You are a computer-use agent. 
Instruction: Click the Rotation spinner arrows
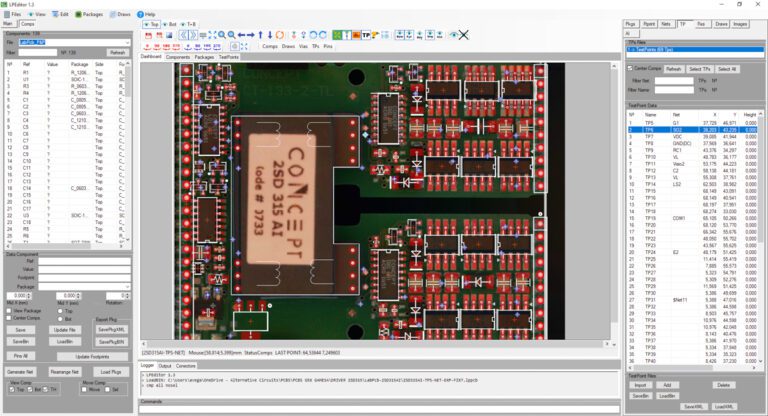[x=127, y=296]
